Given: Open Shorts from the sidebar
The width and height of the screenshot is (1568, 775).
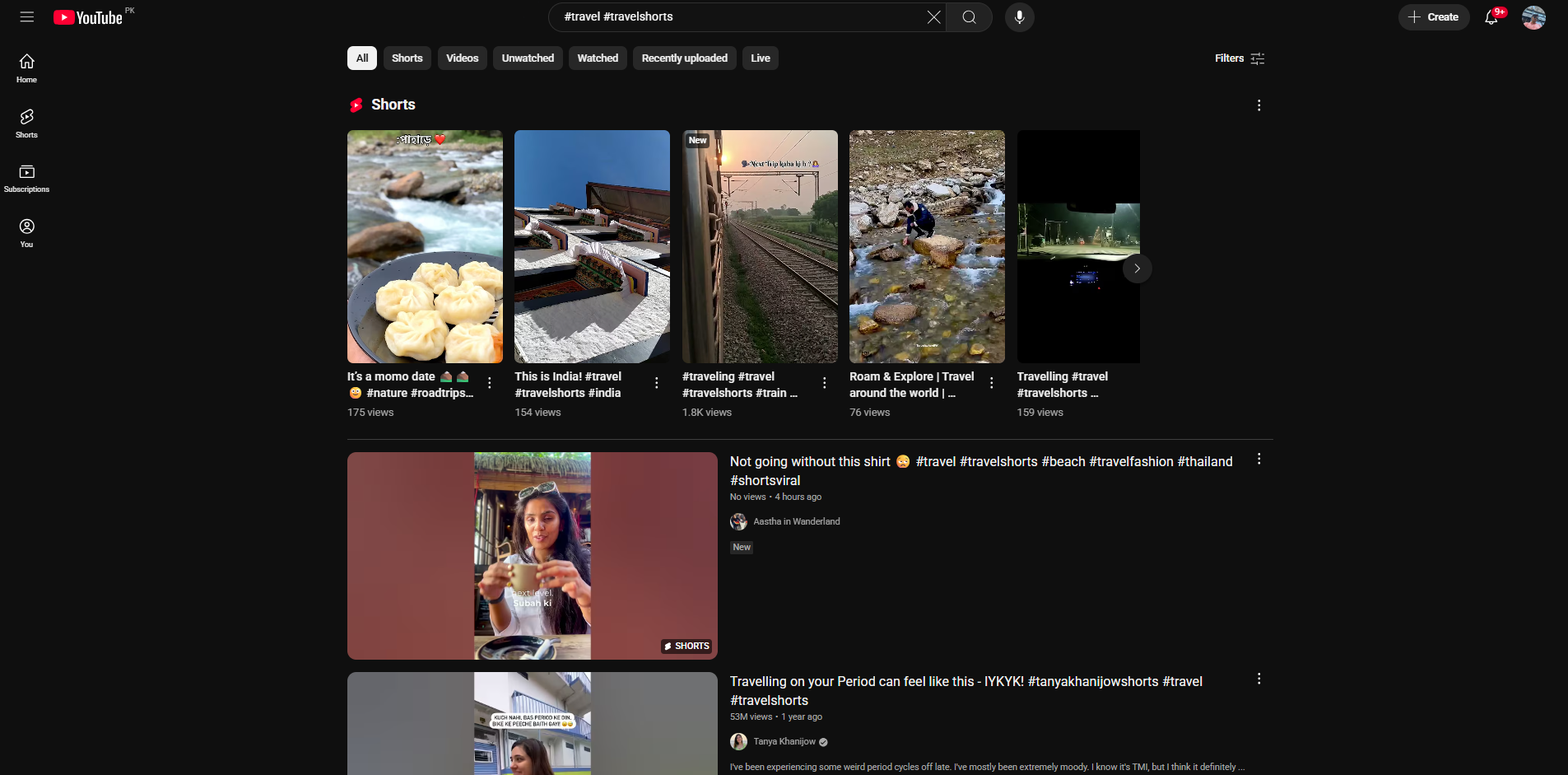Looking at the screenshot, I should pos(26,124).
